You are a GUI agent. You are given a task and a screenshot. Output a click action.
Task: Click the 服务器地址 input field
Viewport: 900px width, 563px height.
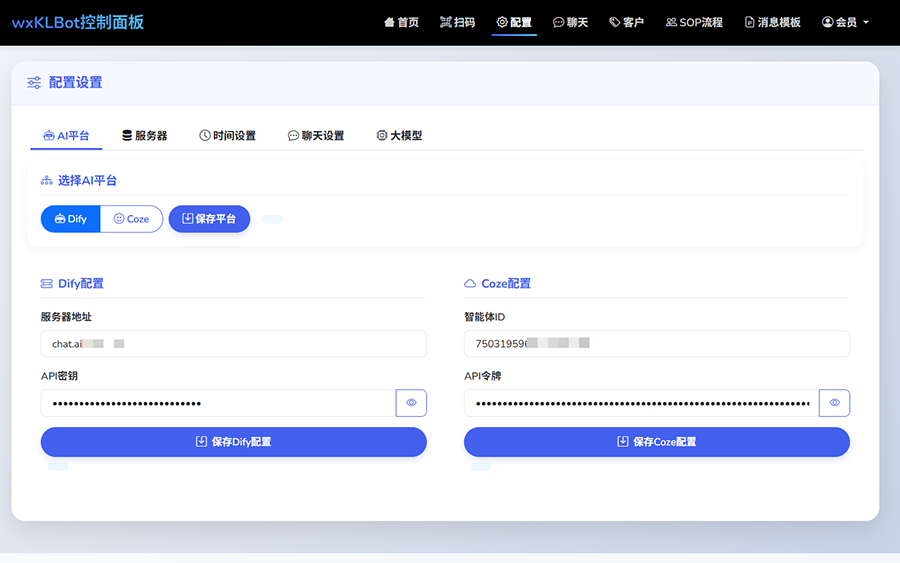pos(234,344)
